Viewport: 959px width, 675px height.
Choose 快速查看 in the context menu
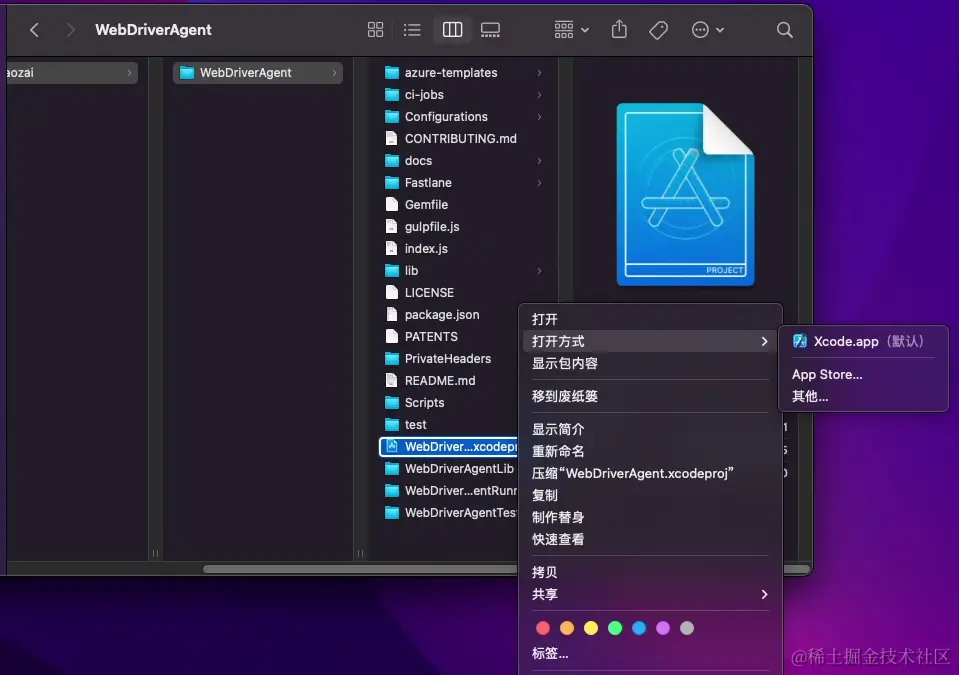pos(650,539)
